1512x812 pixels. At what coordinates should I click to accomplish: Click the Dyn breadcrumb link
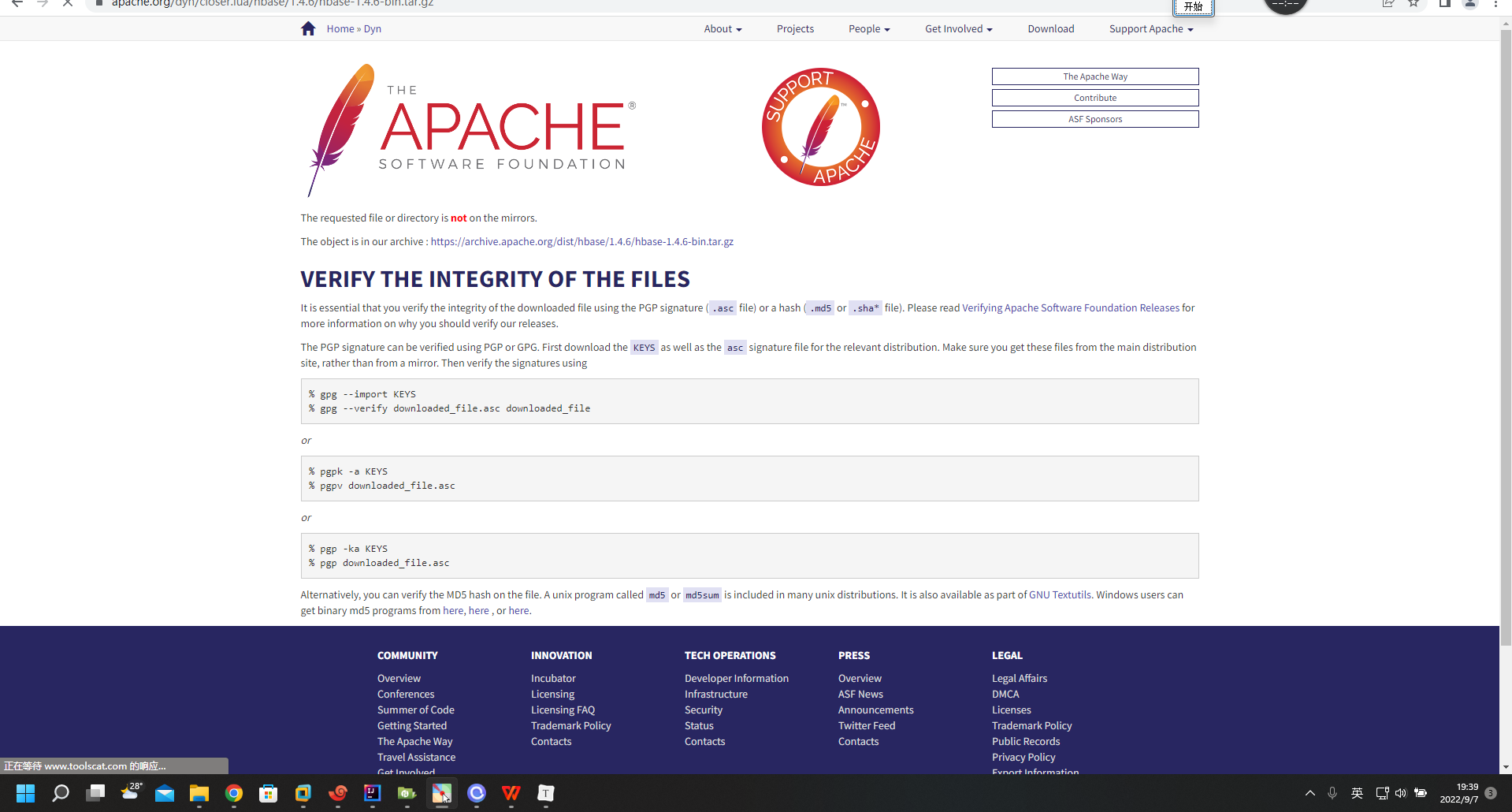(x=373, y=29)
